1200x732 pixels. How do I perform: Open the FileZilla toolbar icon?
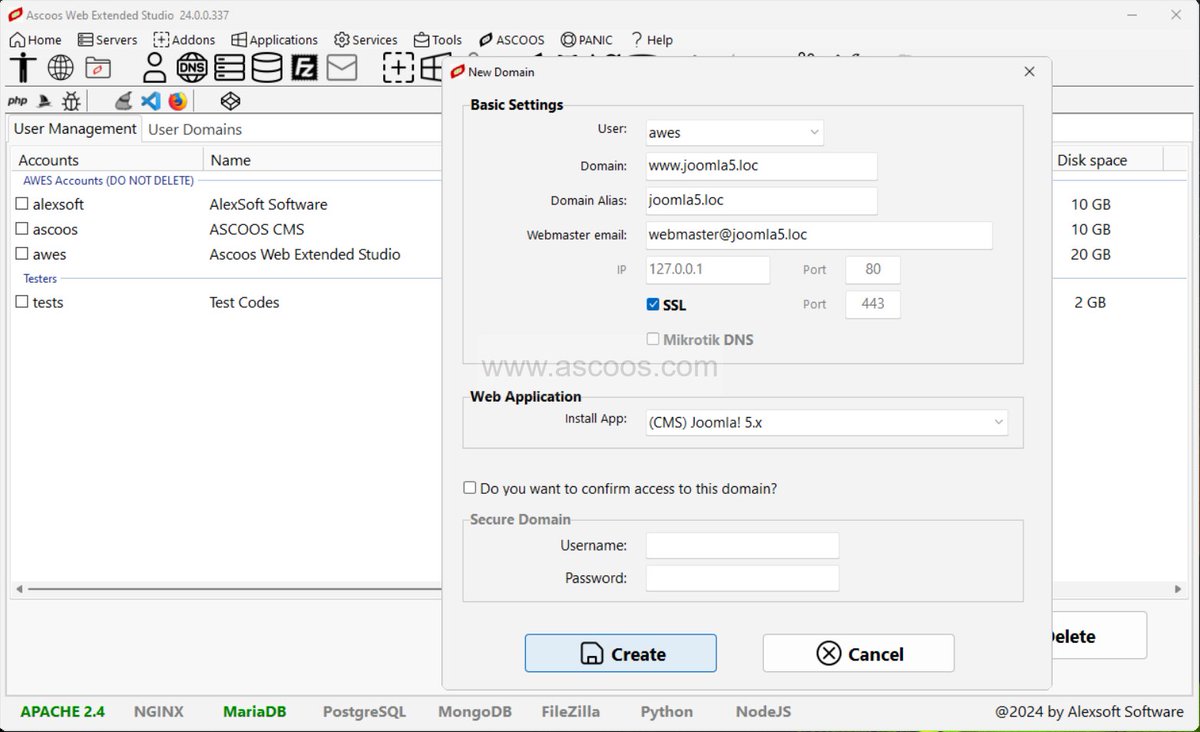click(x=304, y=68)
